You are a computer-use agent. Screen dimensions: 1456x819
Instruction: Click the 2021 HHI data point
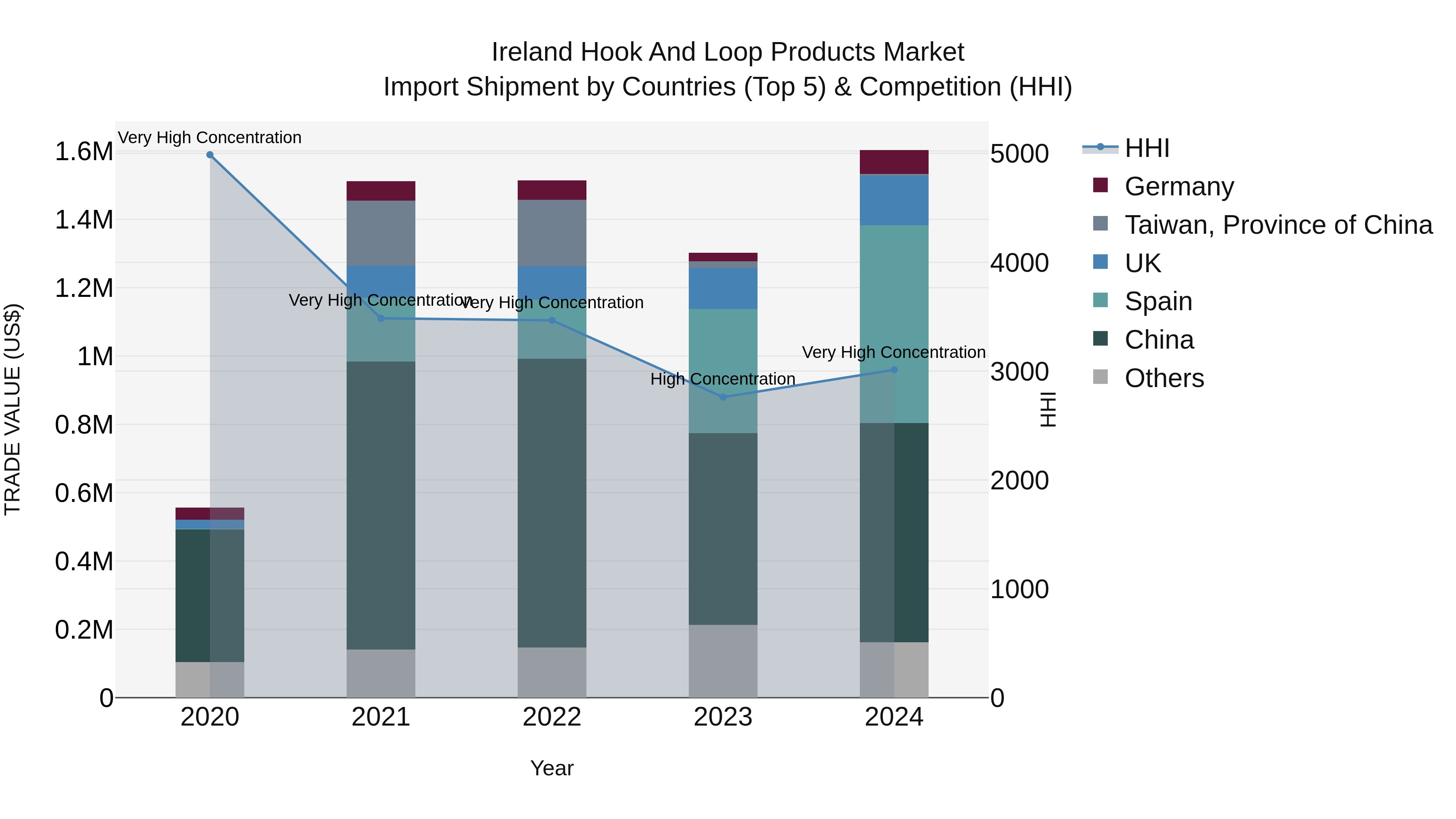(x=381, y=319)
